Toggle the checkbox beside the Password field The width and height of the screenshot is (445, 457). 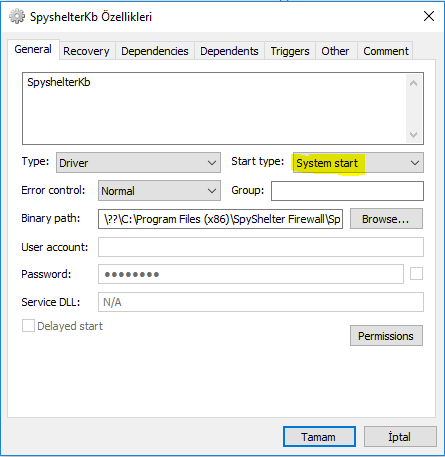pyautogui.click(x=416, y=274)
